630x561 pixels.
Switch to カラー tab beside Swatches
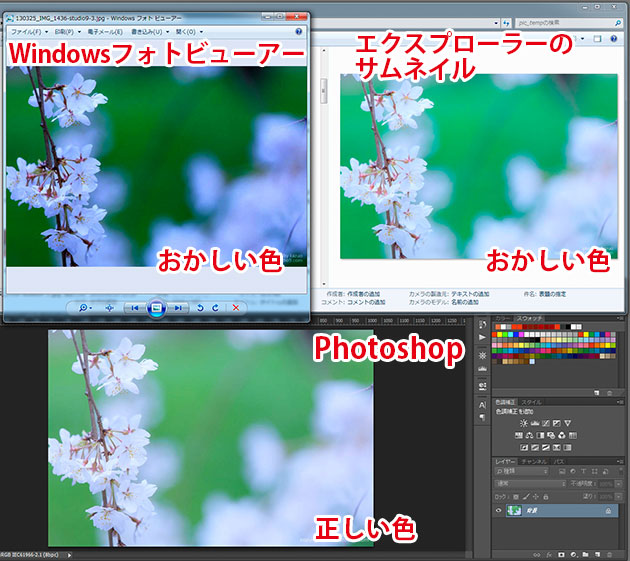[x=503, y=318]
